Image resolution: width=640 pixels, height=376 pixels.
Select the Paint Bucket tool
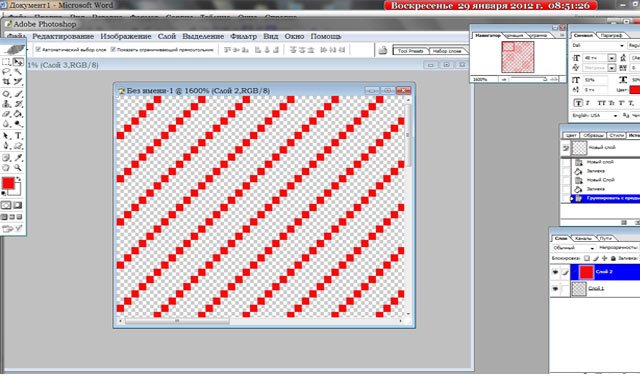coord(18,114)
